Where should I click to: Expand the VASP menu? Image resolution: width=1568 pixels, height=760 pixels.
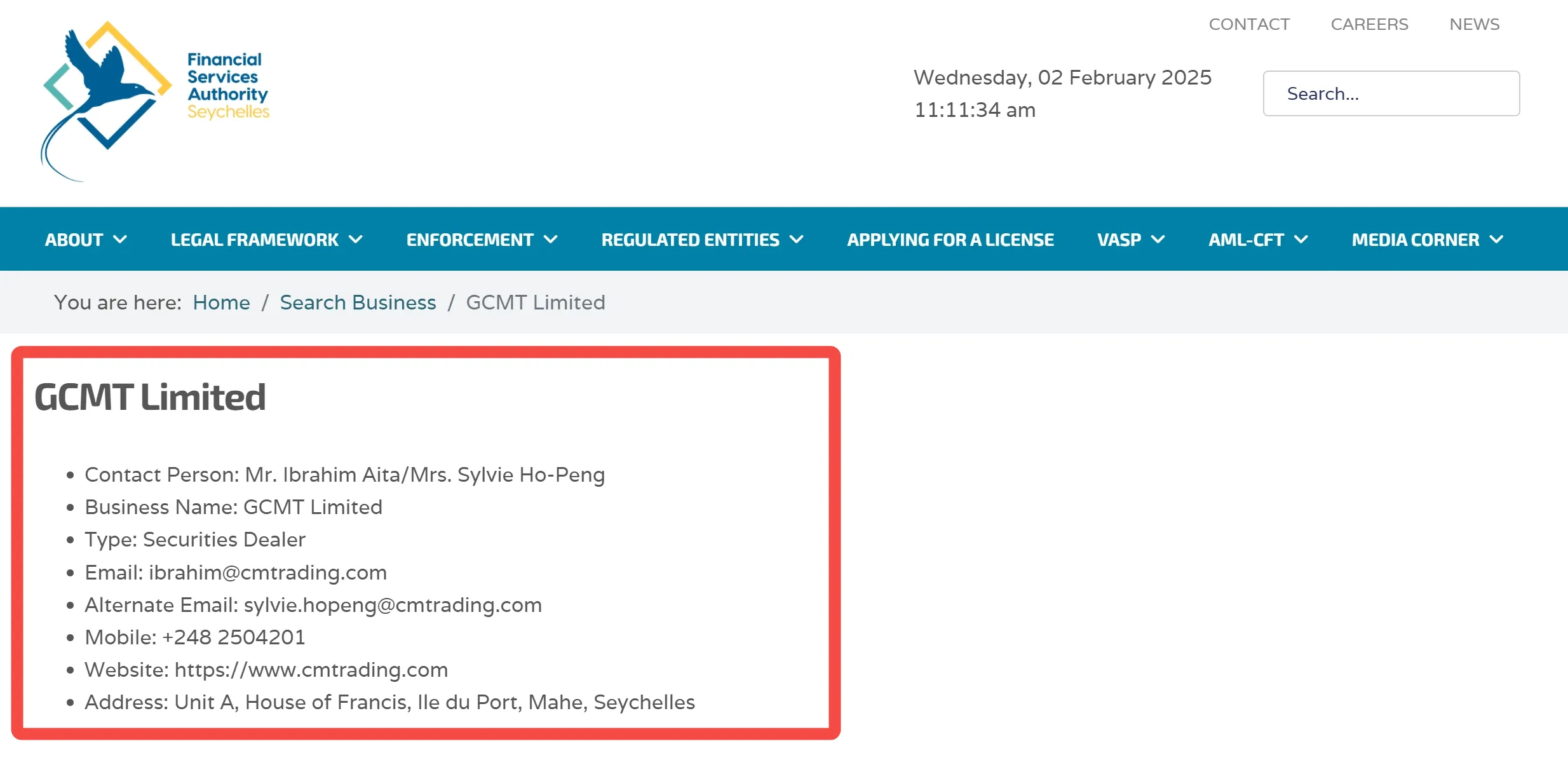pos(1131,240)
